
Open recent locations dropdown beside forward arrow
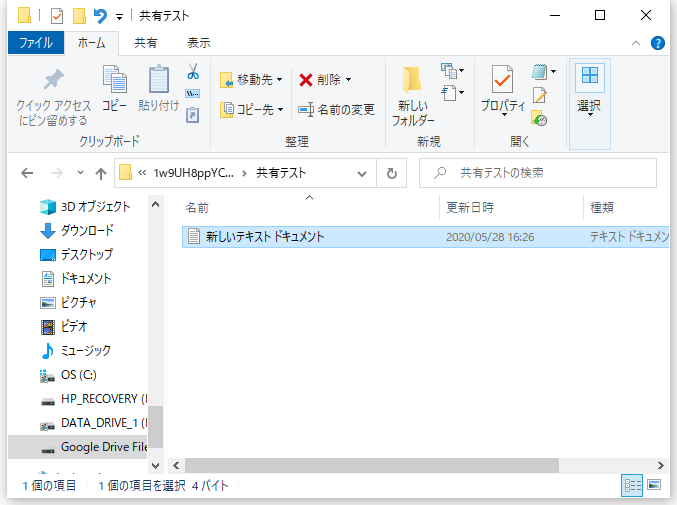80,173
